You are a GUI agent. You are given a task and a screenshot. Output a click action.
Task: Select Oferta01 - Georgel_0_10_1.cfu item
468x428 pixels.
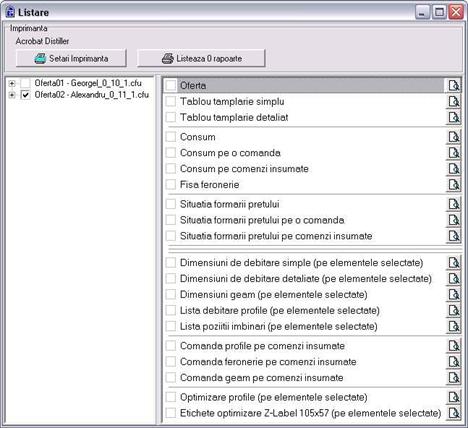(x=88, y=83)
